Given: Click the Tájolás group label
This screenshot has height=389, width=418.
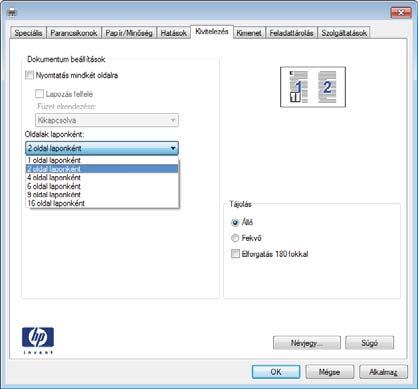Looking at the screenshot, I should (x=240, y=204).
